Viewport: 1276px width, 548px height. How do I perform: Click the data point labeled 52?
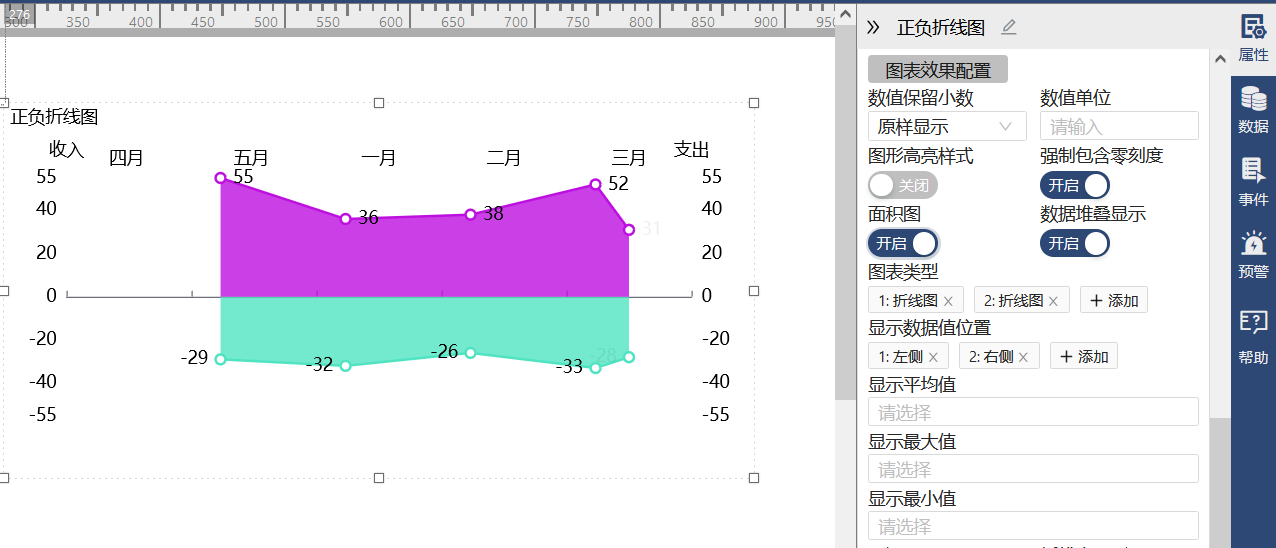[595, 184]
